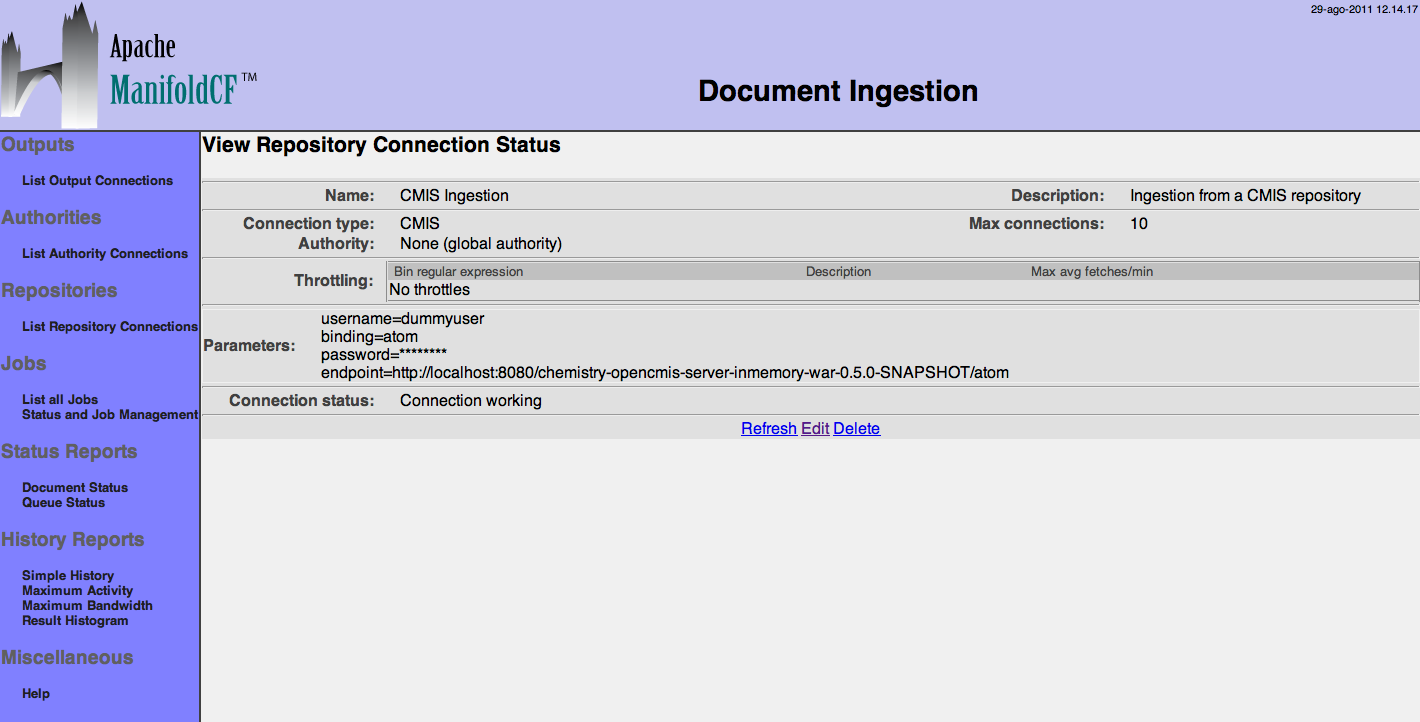View the Document Status report
This screenshot has width=1420, height=722.
point(75,488)
